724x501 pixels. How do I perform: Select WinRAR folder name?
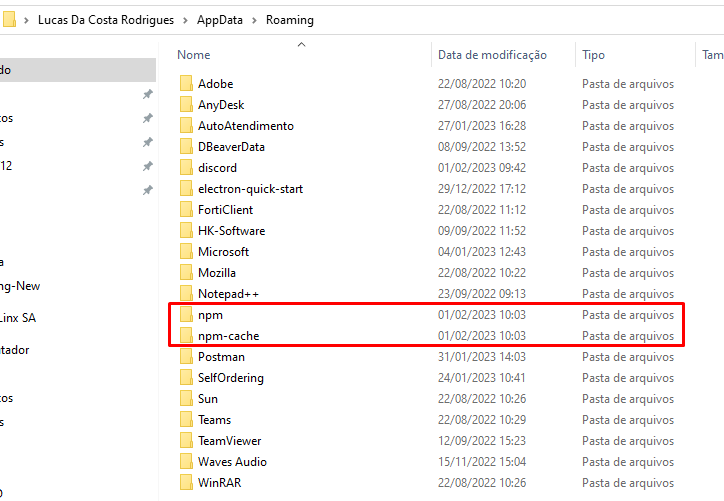tap(219, 483)
